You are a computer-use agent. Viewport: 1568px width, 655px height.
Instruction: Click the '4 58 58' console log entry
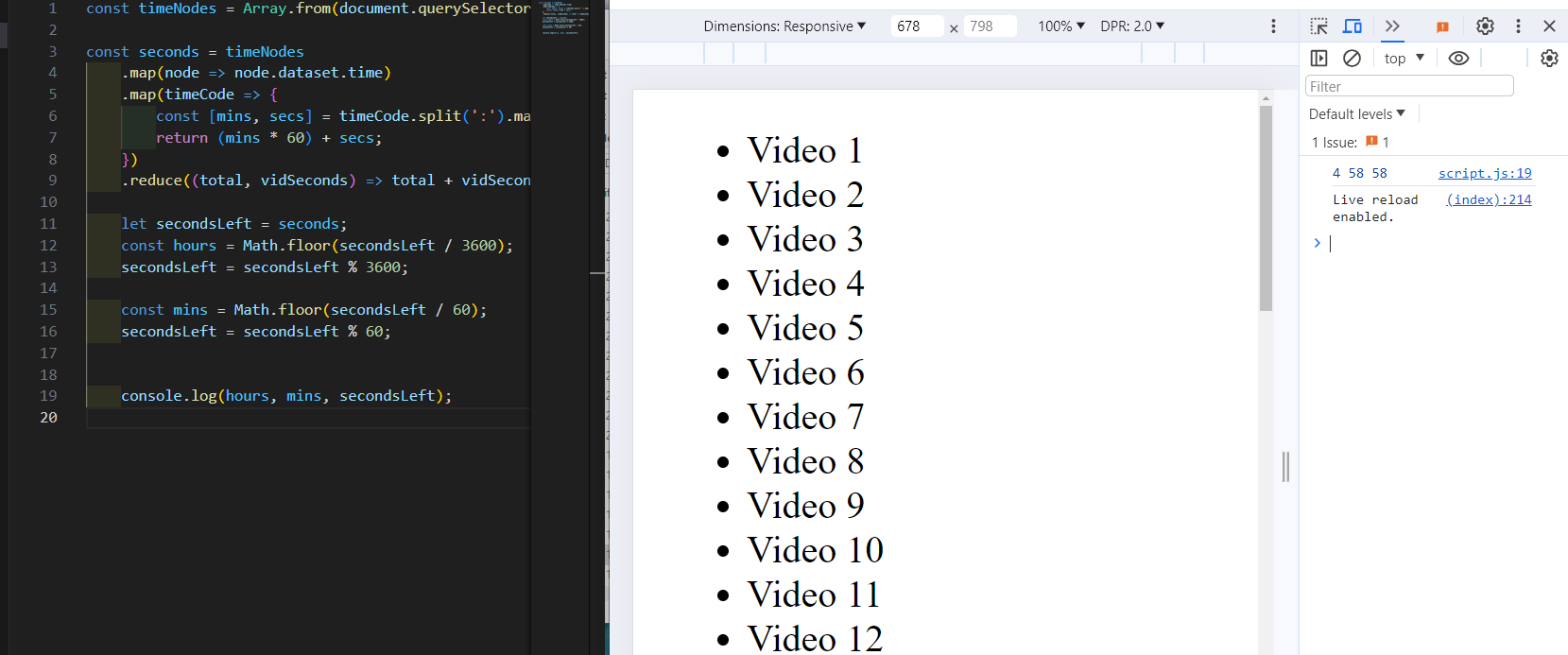pos(1360,173)
